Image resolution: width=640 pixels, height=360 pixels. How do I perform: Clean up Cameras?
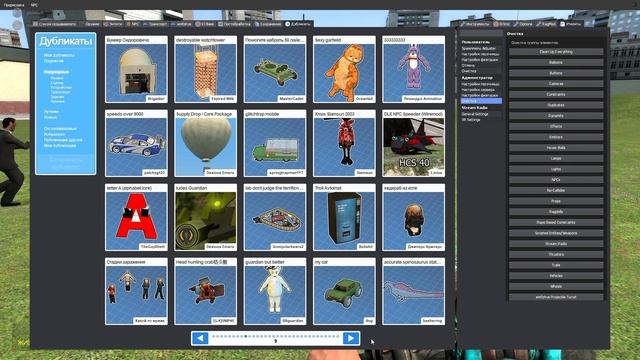click(x=556, y=84)
